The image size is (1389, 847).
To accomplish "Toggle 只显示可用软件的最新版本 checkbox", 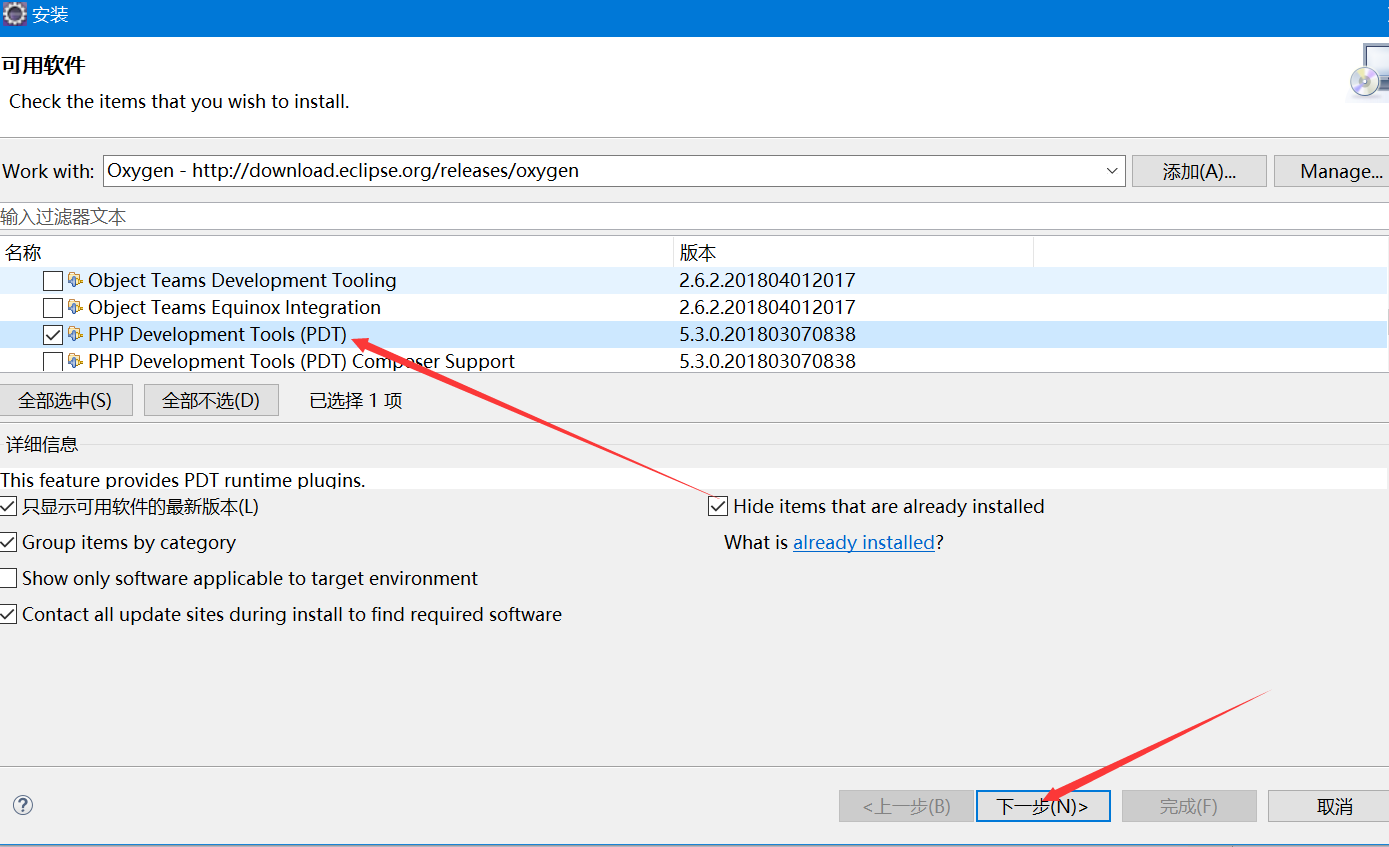I will (8, 507).
